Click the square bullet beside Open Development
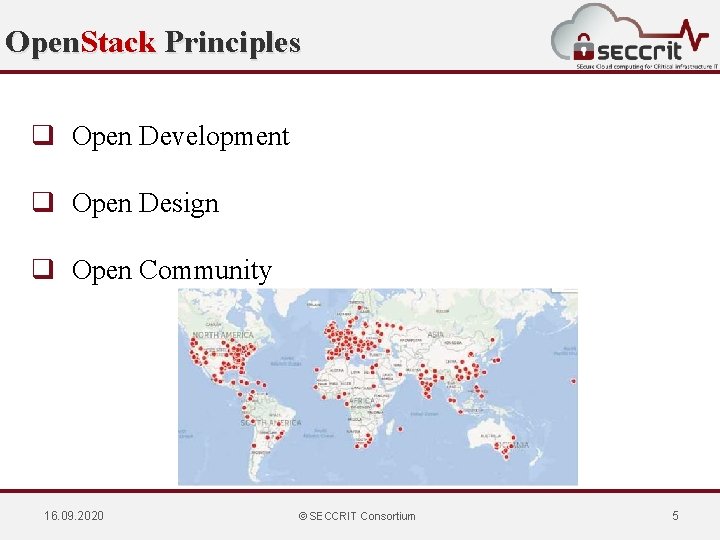 click(x=43, y=135)
